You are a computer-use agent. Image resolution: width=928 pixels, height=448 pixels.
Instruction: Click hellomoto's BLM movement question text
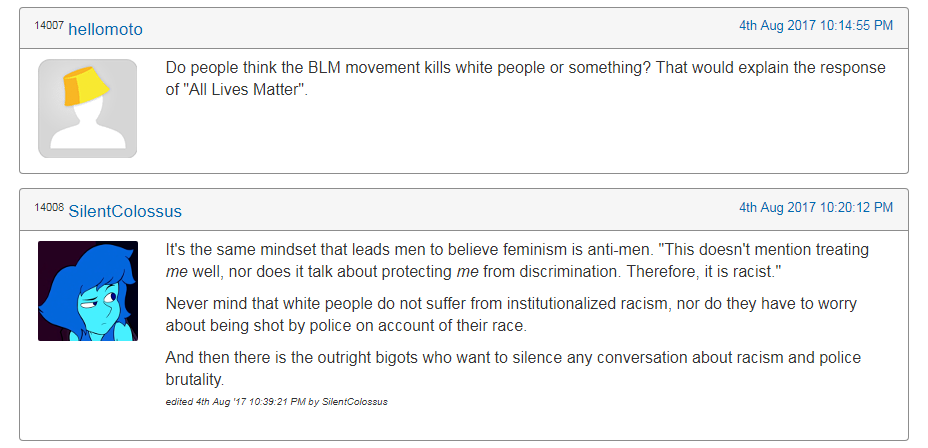(x=526, y=79)
